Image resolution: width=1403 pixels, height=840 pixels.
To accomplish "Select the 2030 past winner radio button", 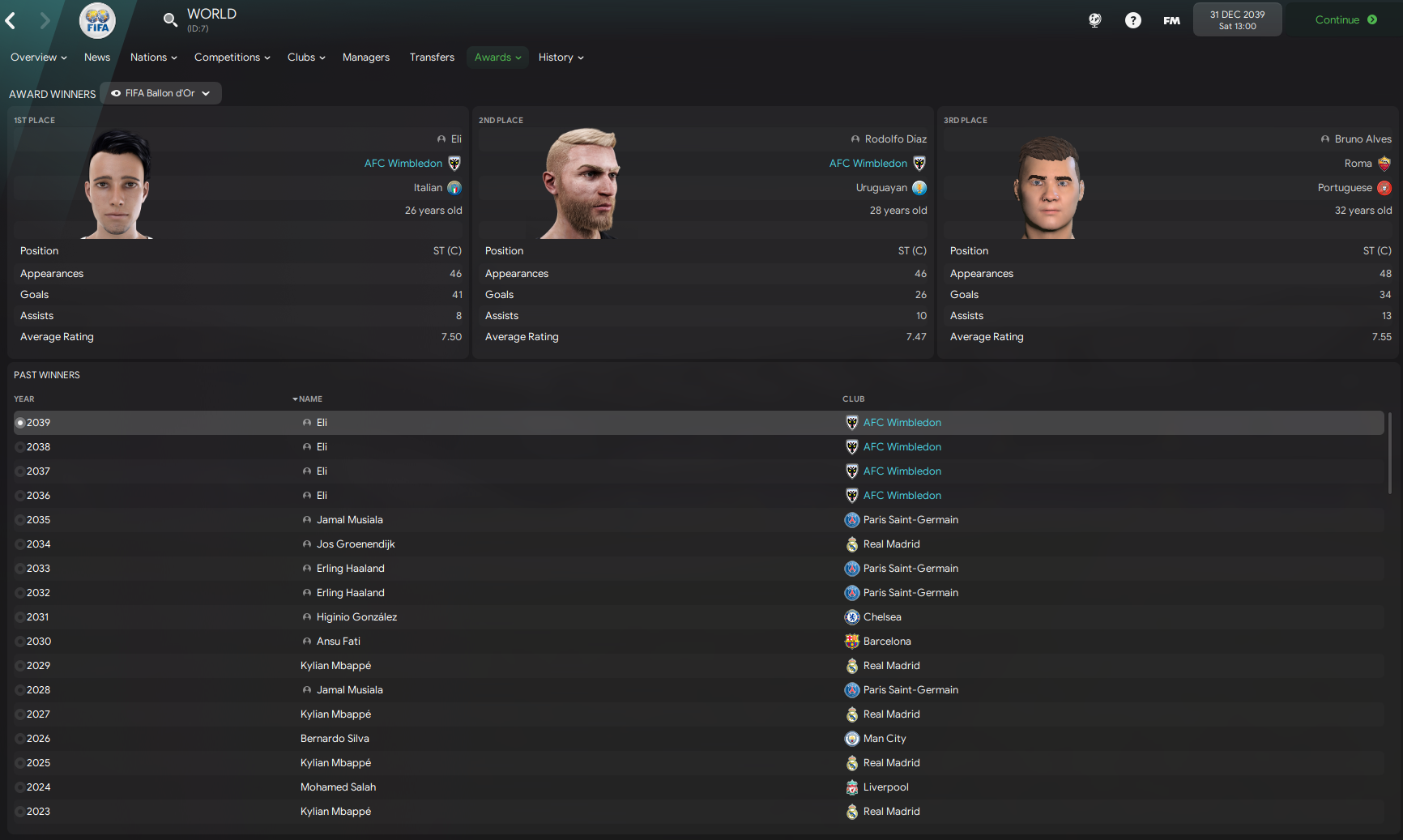I will [20, 642].
